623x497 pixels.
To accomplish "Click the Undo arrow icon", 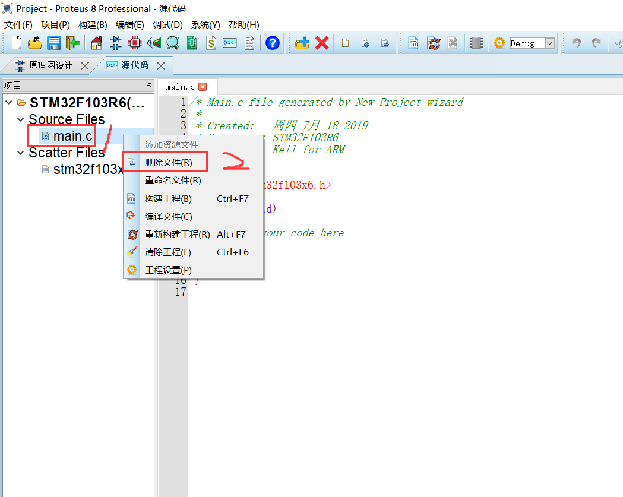I will [x=577, y=43].
